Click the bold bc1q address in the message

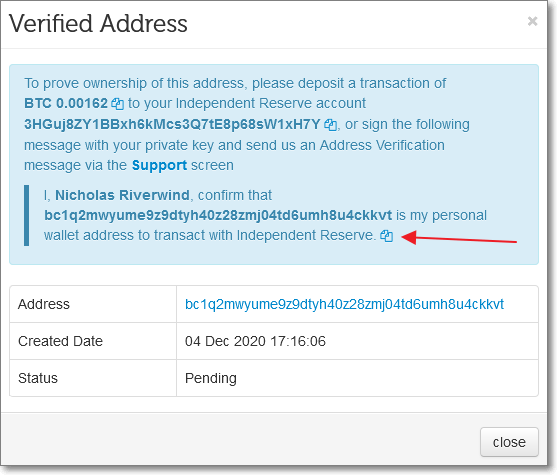pos(218,216)
